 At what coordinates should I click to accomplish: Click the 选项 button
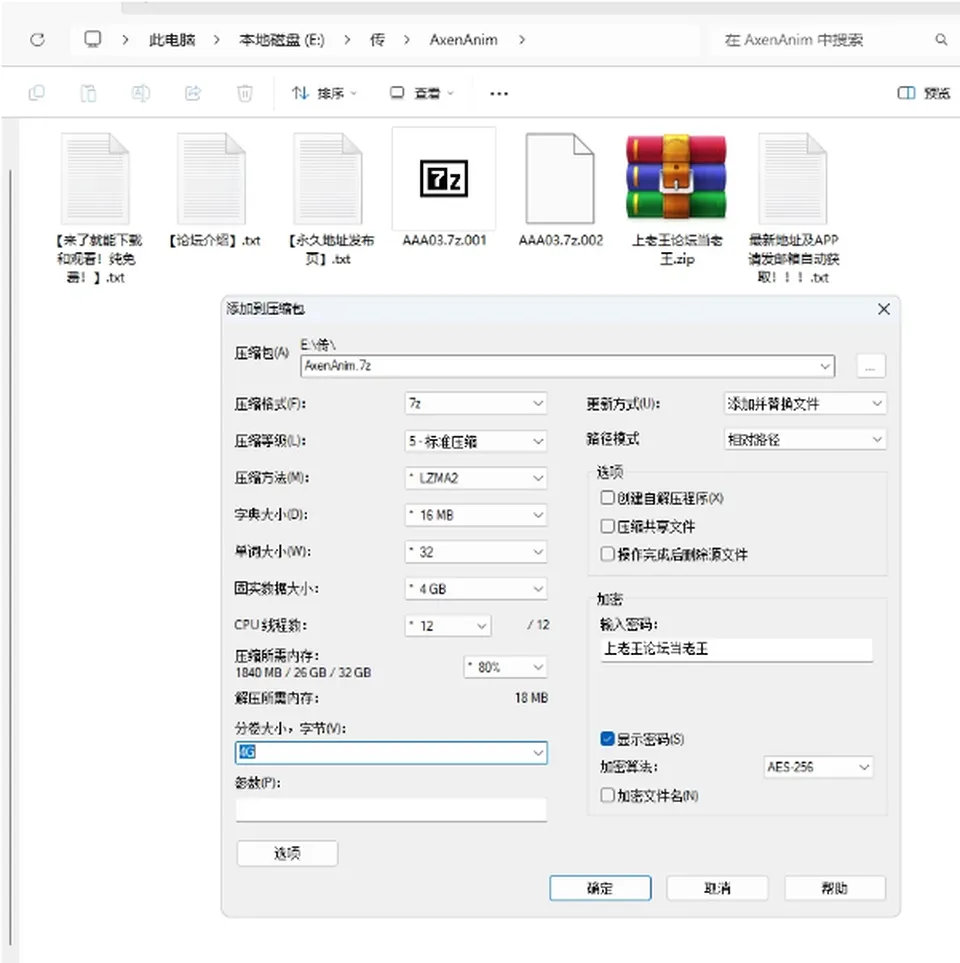(x=287, y=853)
